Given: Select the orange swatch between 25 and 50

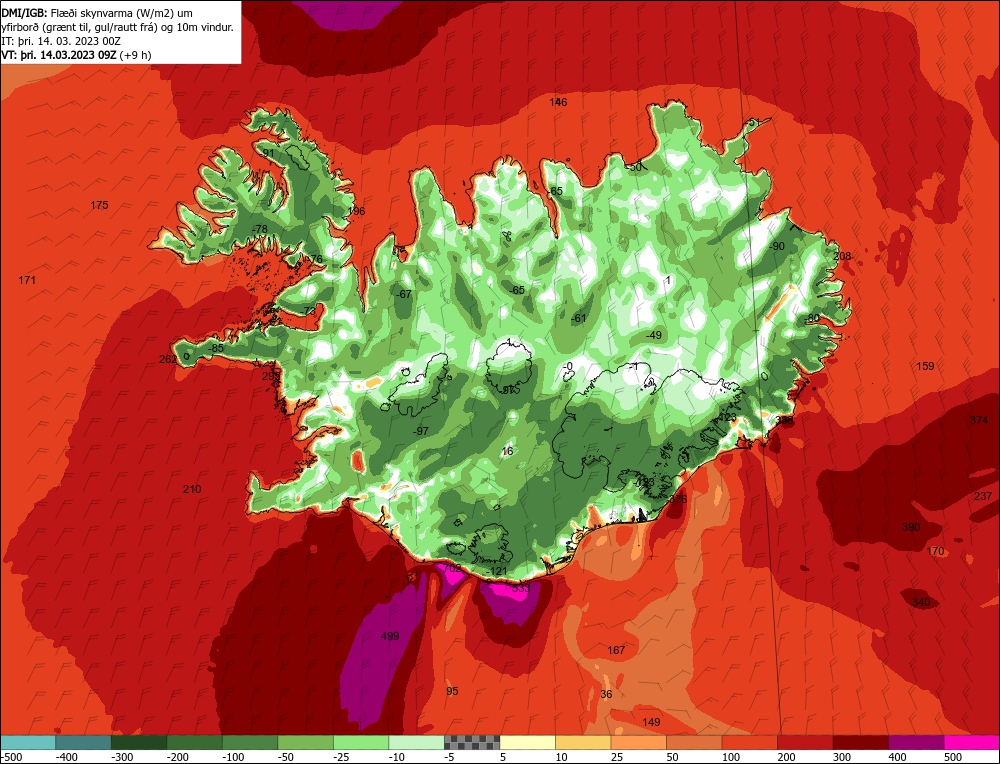Looking at the screenshot, I should pyautogui.click(x=638, y=742).
